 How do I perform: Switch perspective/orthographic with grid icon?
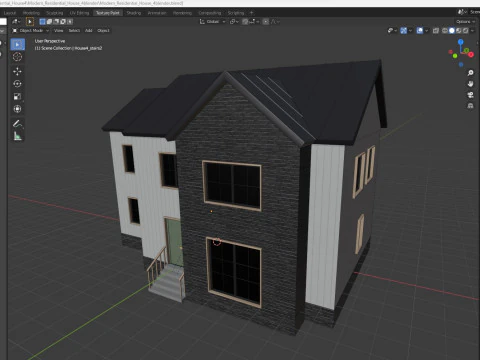[x=470, y=106]
